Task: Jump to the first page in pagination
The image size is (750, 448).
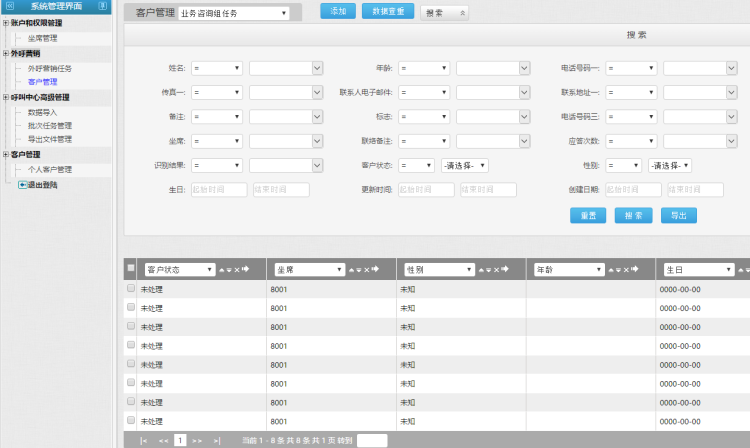Action: point(144,440)
